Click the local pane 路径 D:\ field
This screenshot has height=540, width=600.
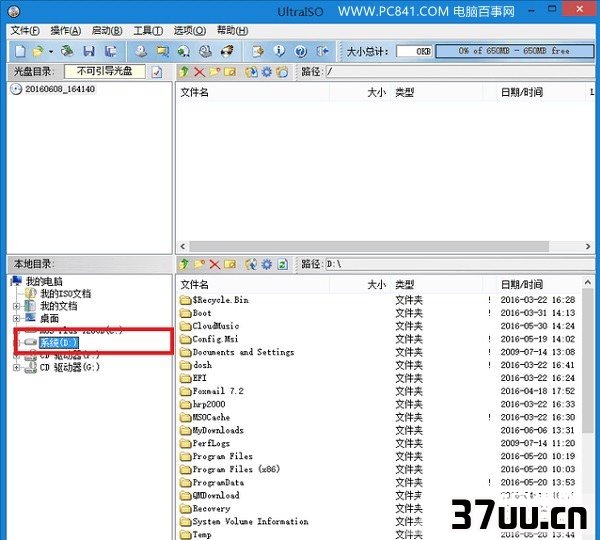(x=460, y=264)
